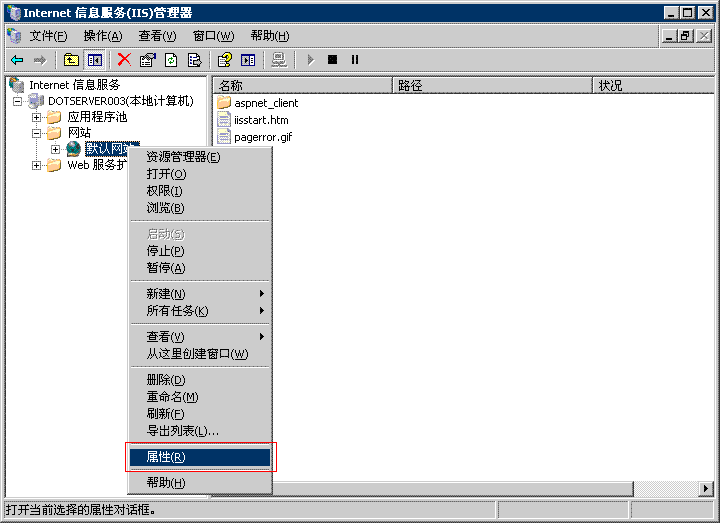Choose 资源管理器(E) from context menu

200,157
